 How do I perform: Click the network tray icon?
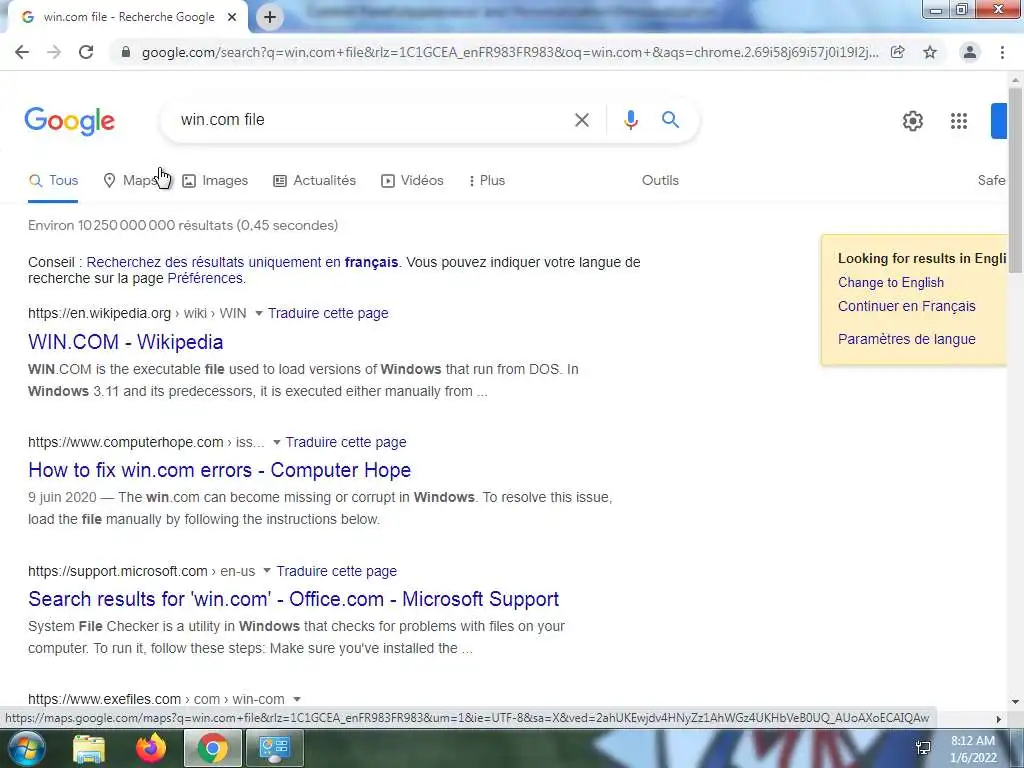923,748
